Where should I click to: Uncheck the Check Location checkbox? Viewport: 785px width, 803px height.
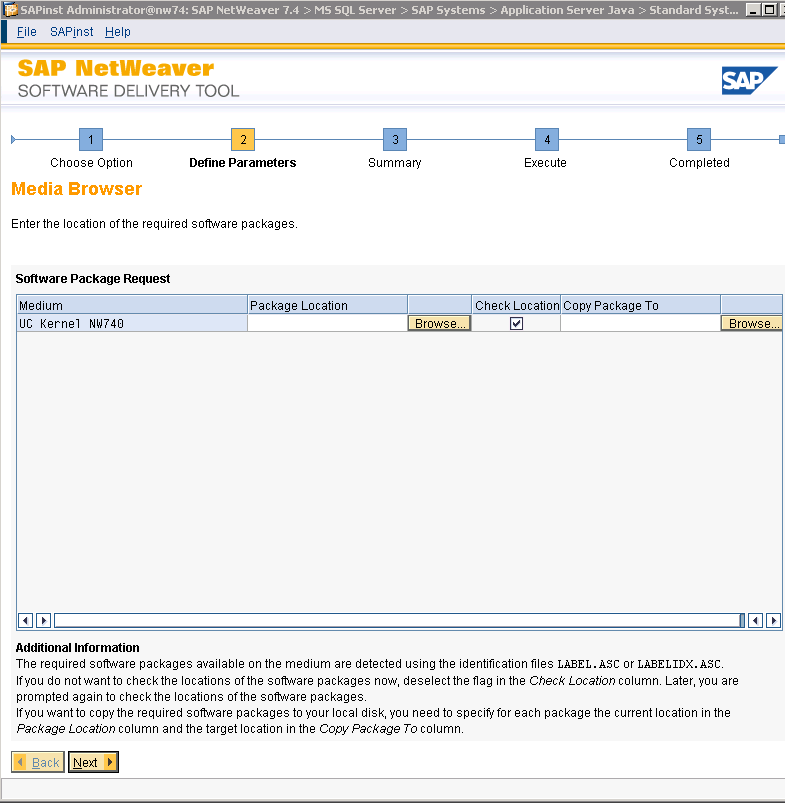pyautogui.click(x=516, y=323)
